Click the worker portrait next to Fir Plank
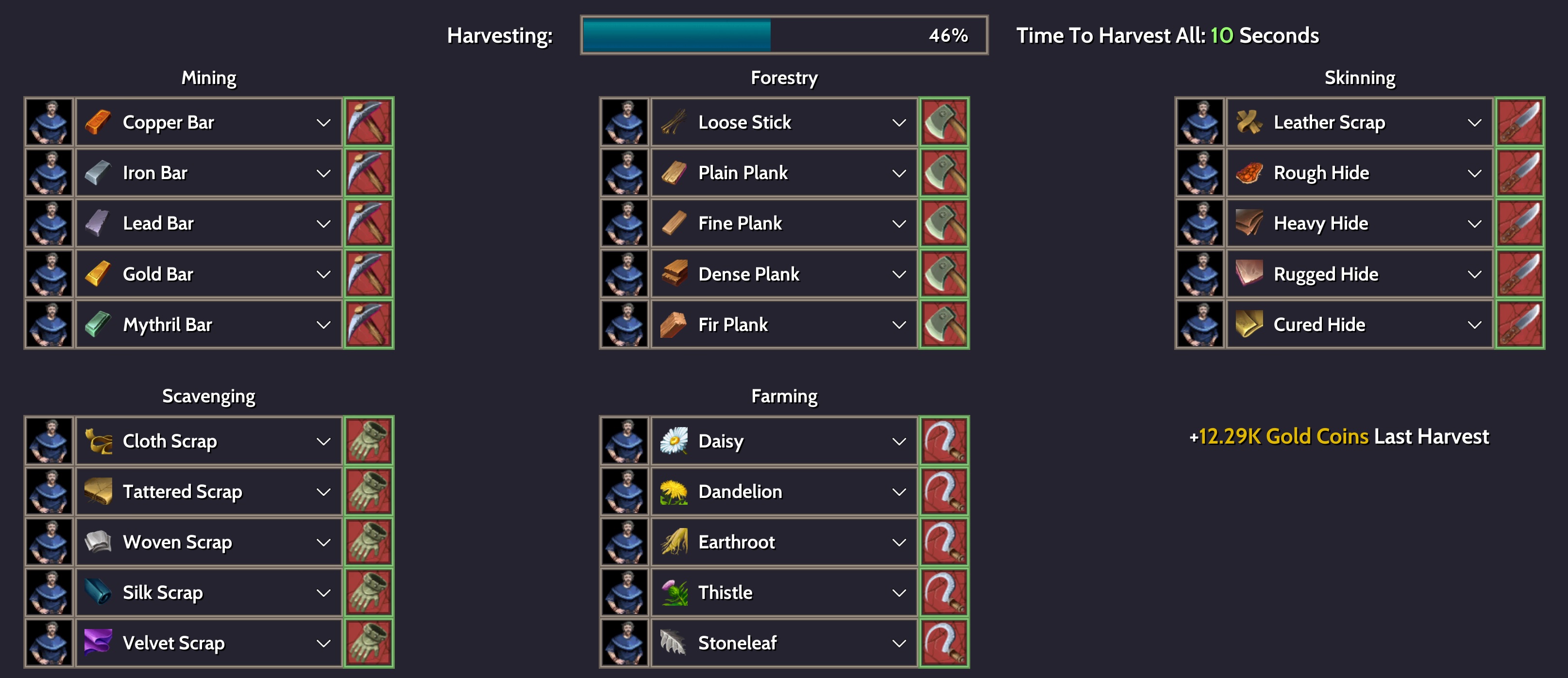Screen dimensions: 1568x678 coord(624,324)
